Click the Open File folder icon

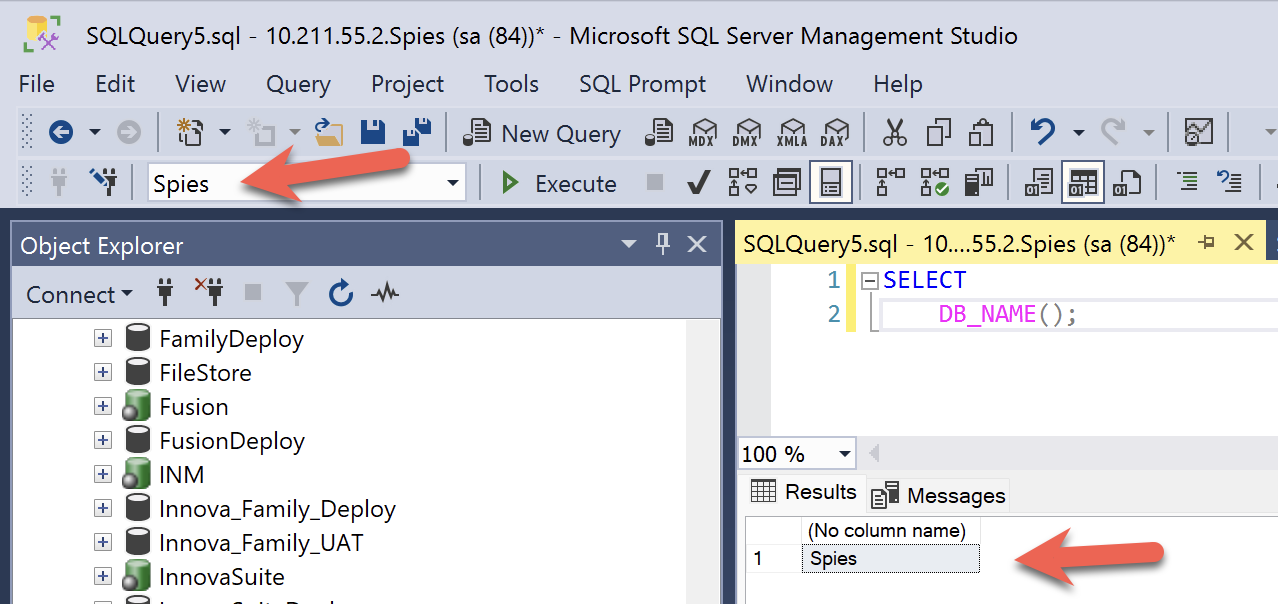click(328, 132)
